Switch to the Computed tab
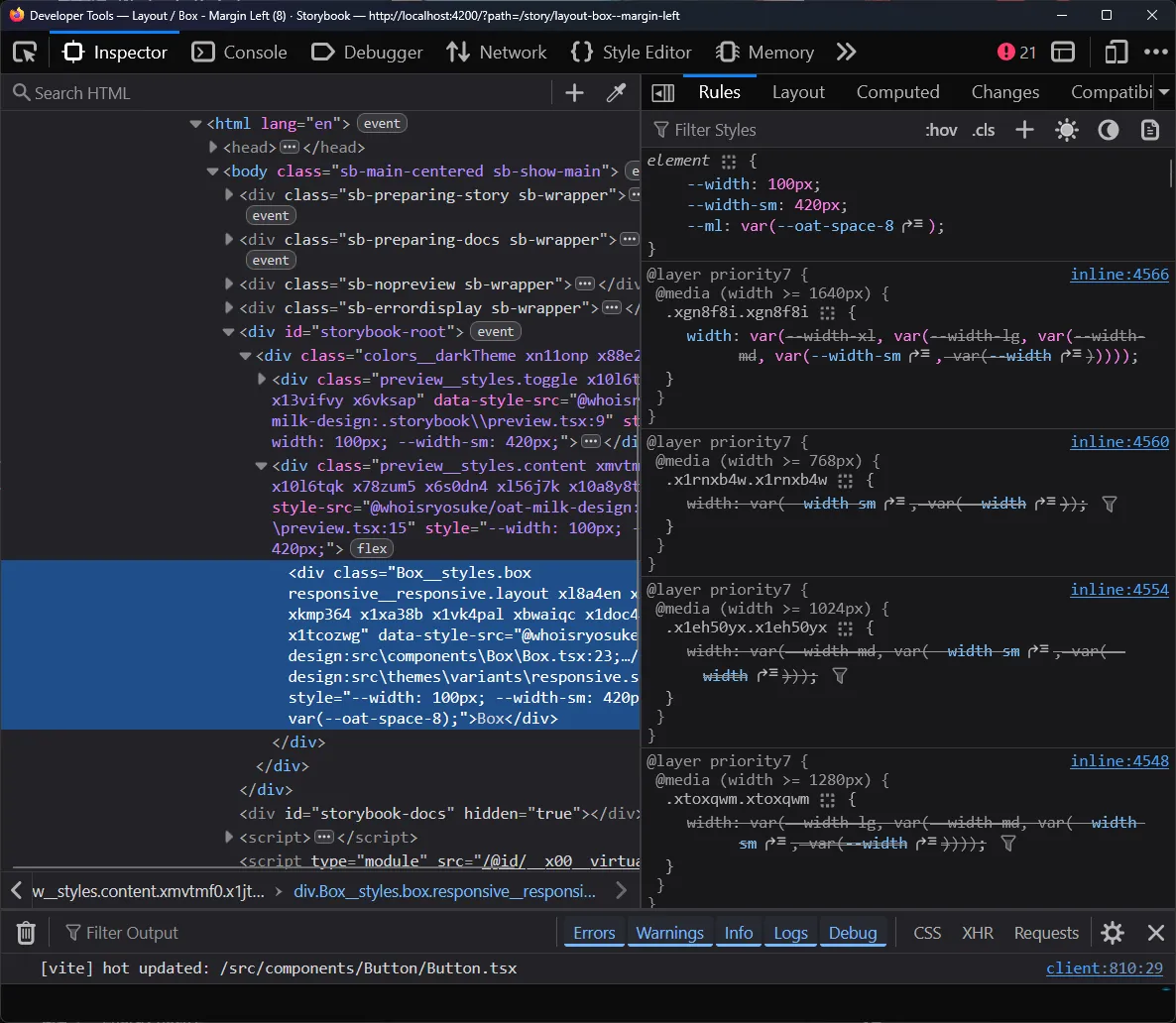The height and width of the screenshot is (1023, 1176). [x=897, y=91]
